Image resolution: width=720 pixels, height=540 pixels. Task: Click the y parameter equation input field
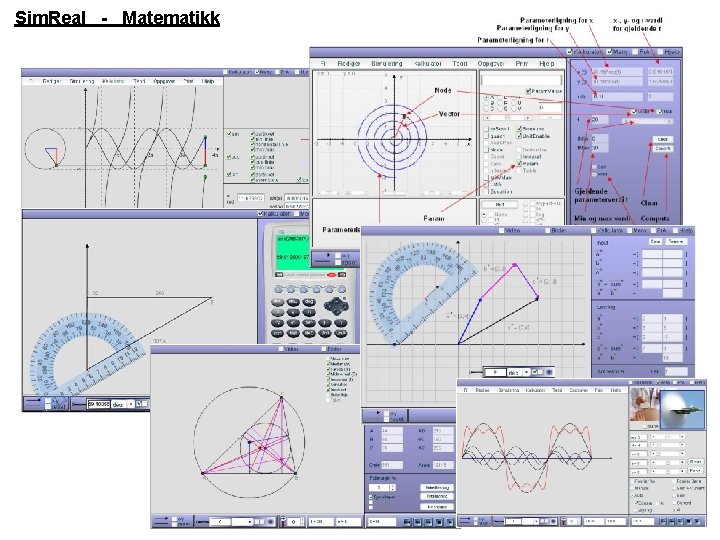tap(617, 82)
